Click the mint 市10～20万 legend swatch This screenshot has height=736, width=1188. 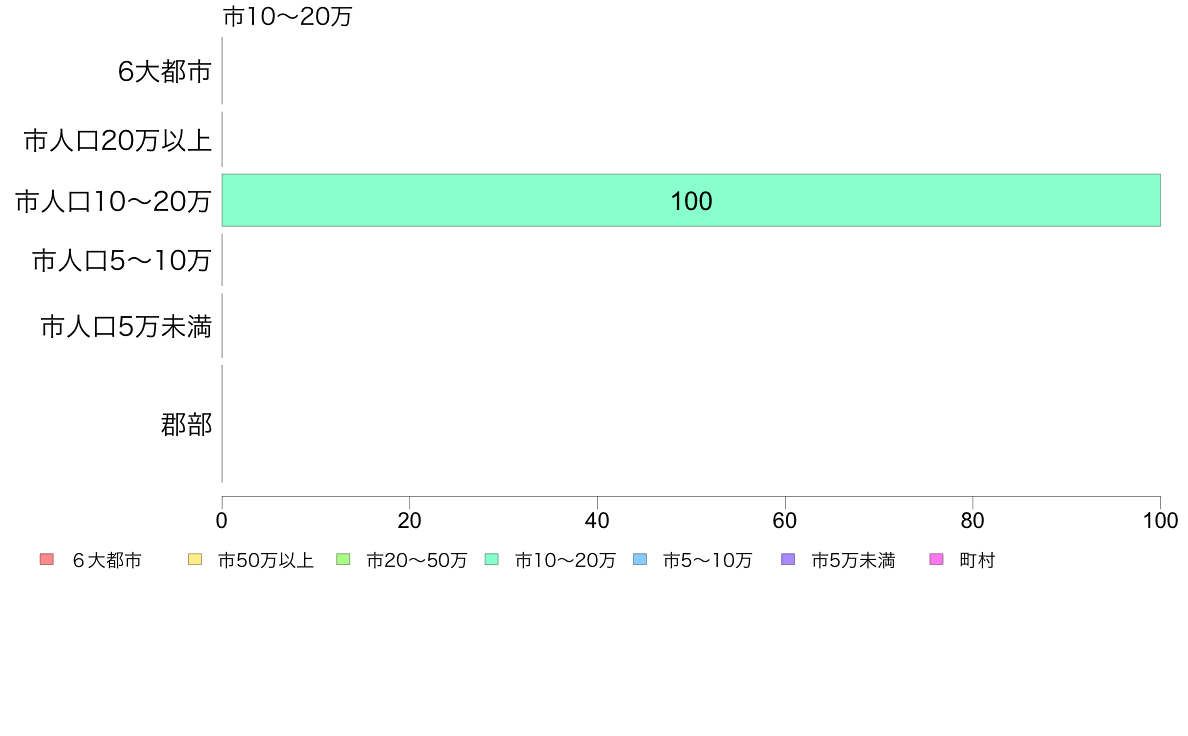492,559
